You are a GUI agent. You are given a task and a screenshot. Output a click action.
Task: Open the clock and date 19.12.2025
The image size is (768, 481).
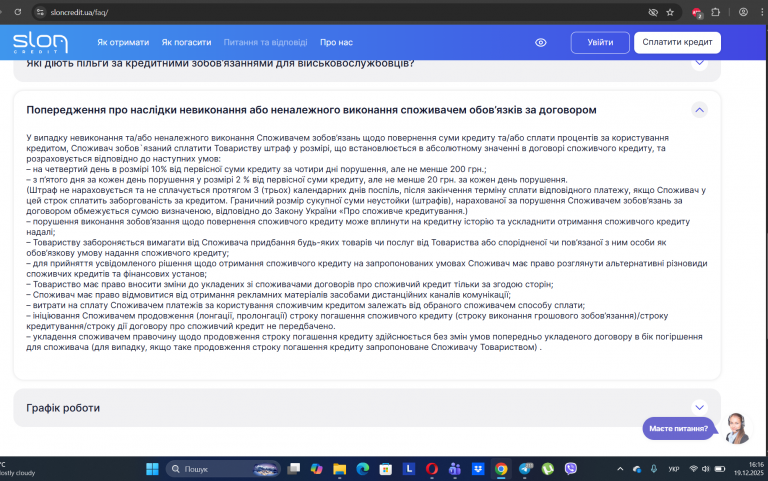tap(748, 469)
